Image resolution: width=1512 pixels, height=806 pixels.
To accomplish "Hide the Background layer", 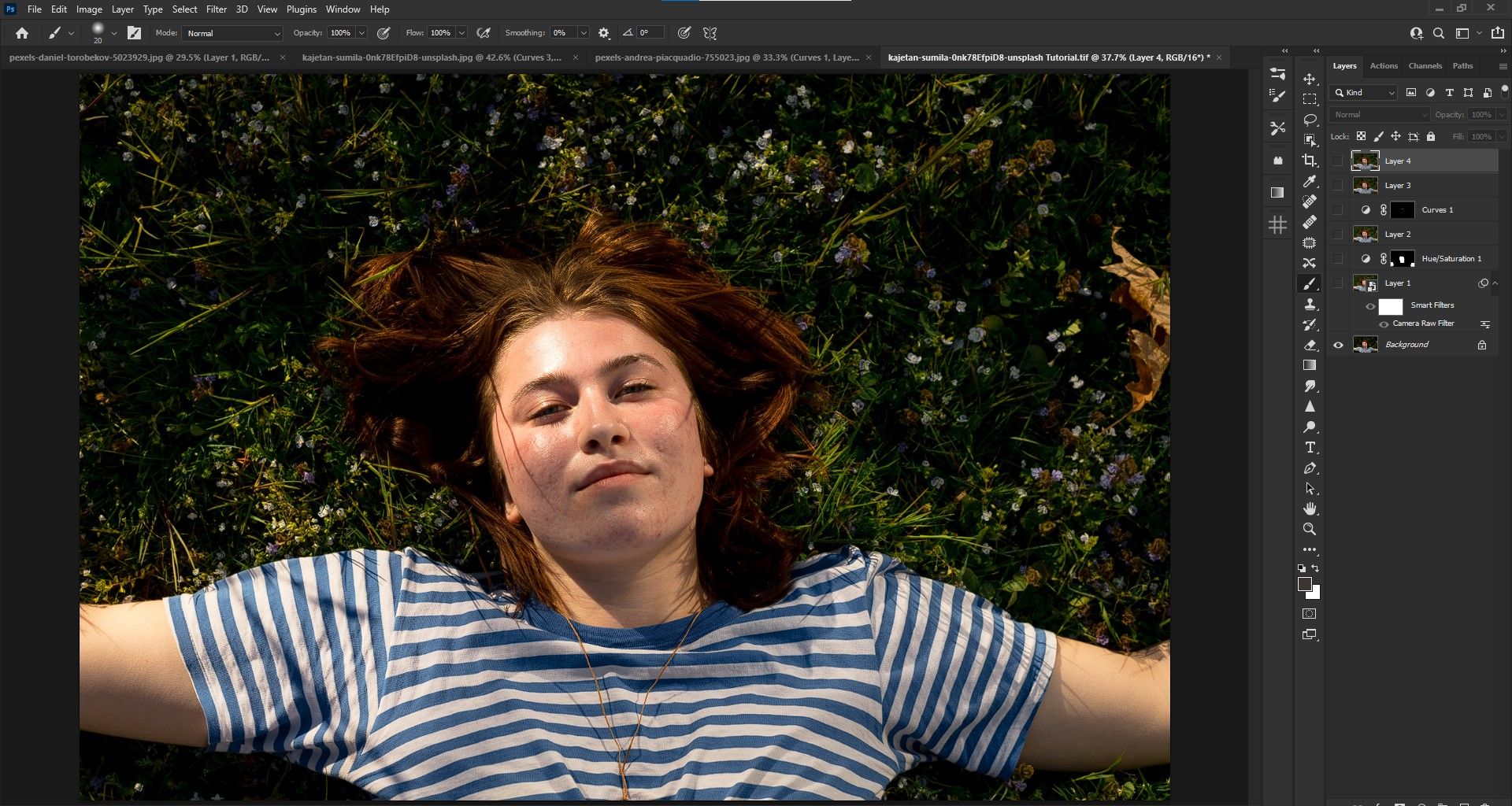I will tap(1338, 345).
